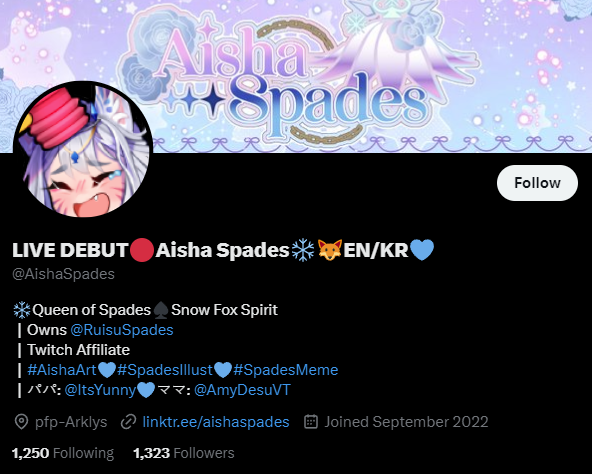Open the @RuisuSpades mention link

click(x=122, y=330)
